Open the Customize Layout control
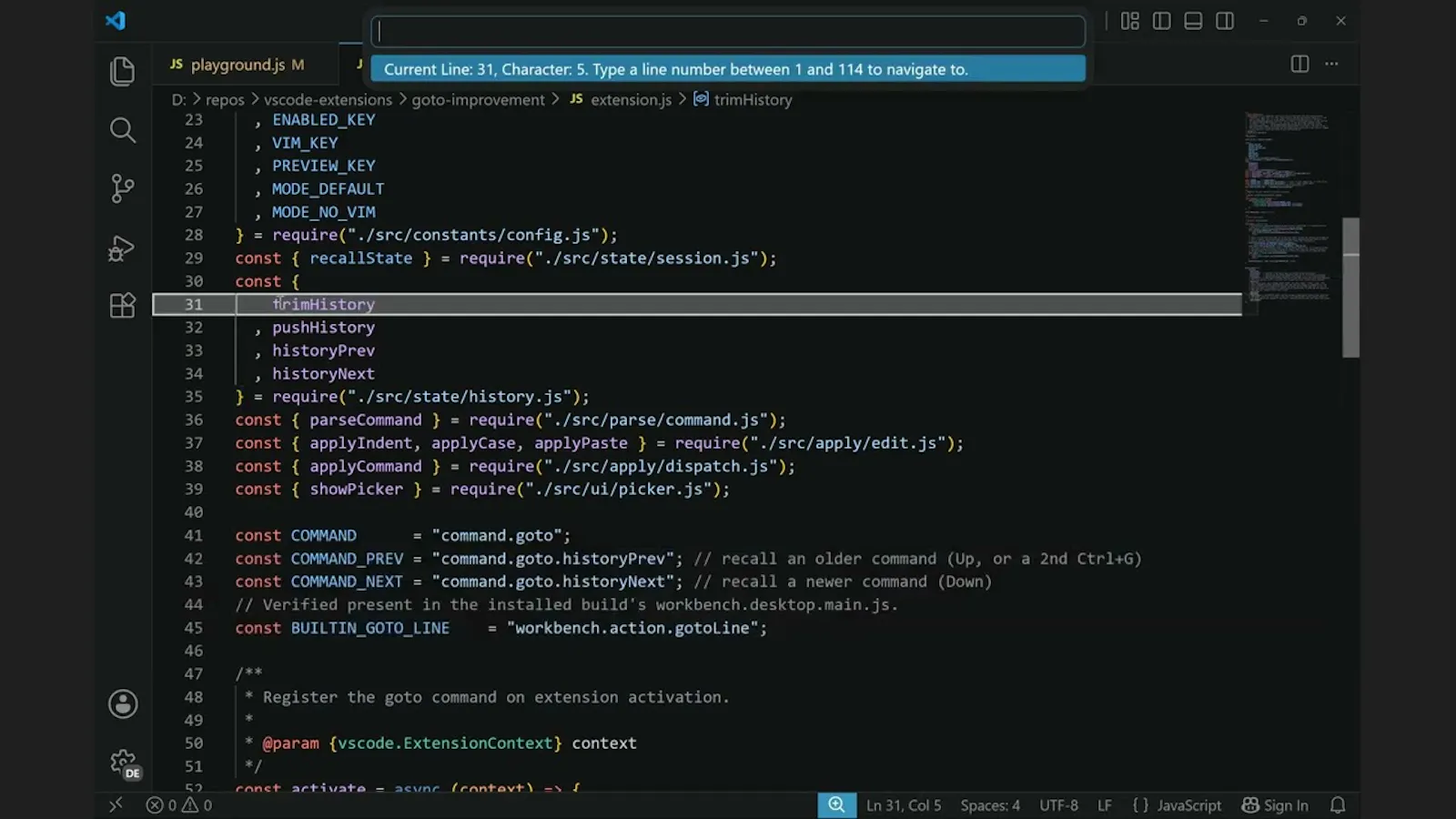The image size is (1456, 819). (1130, 20)
